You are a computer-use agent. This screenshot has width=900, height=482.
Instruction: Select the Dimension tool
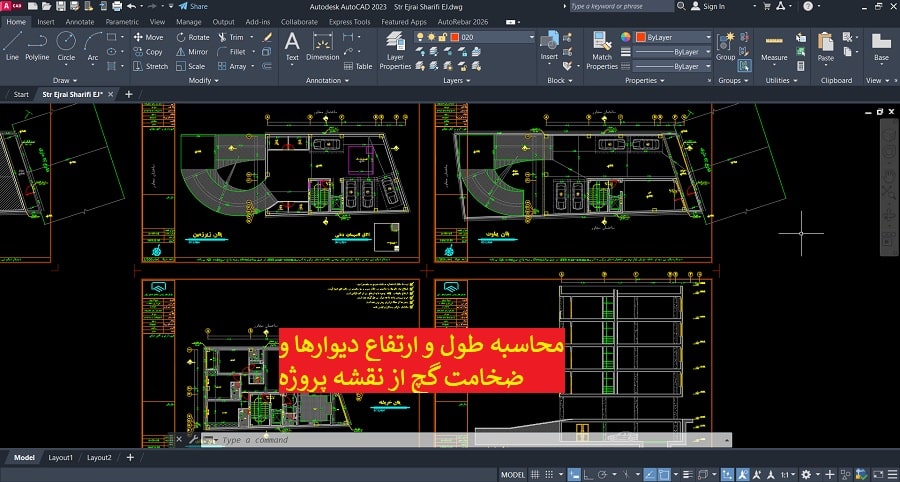click(x=323, y=46)
